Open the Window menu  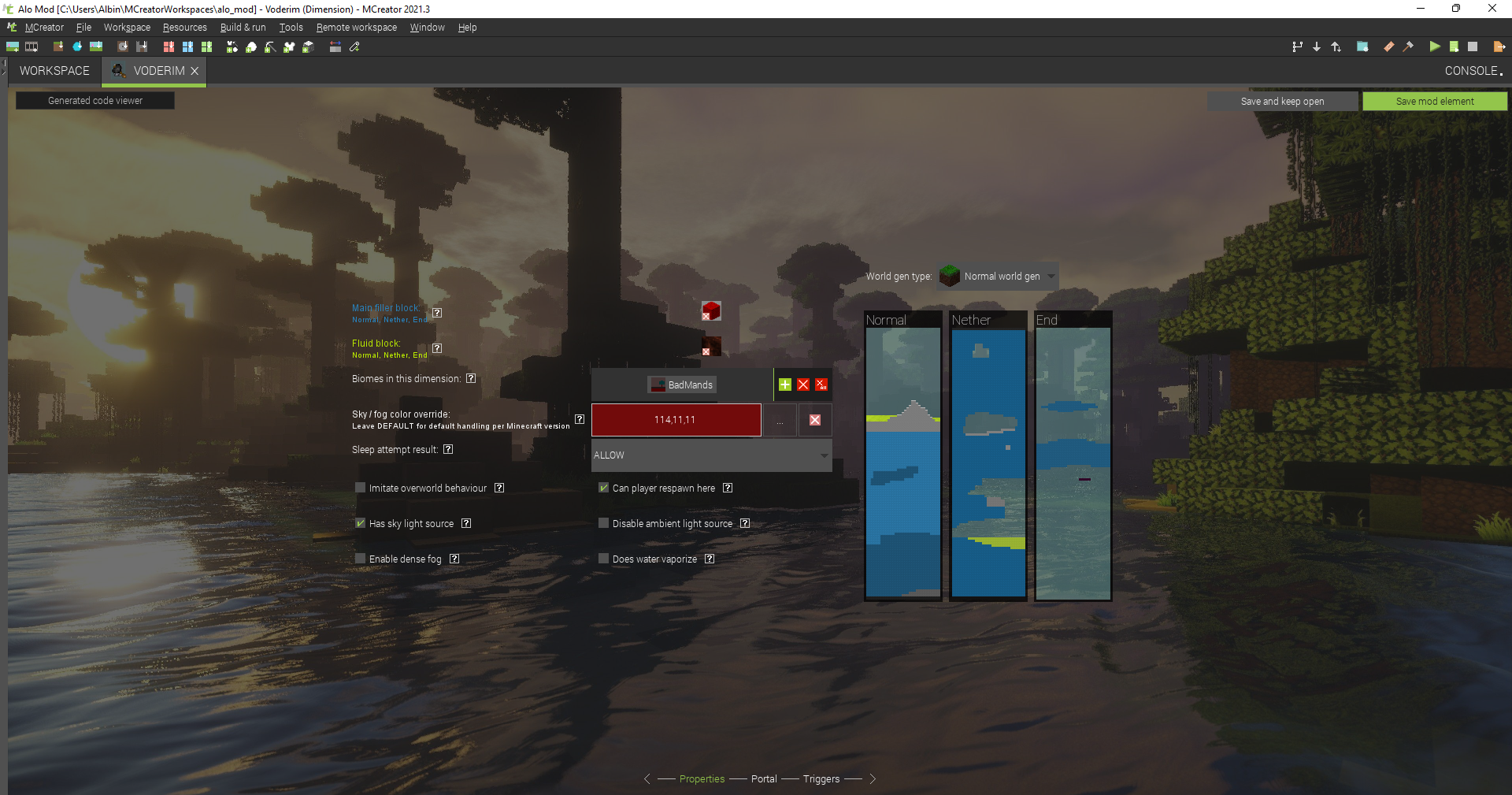(x=428, y=28)
